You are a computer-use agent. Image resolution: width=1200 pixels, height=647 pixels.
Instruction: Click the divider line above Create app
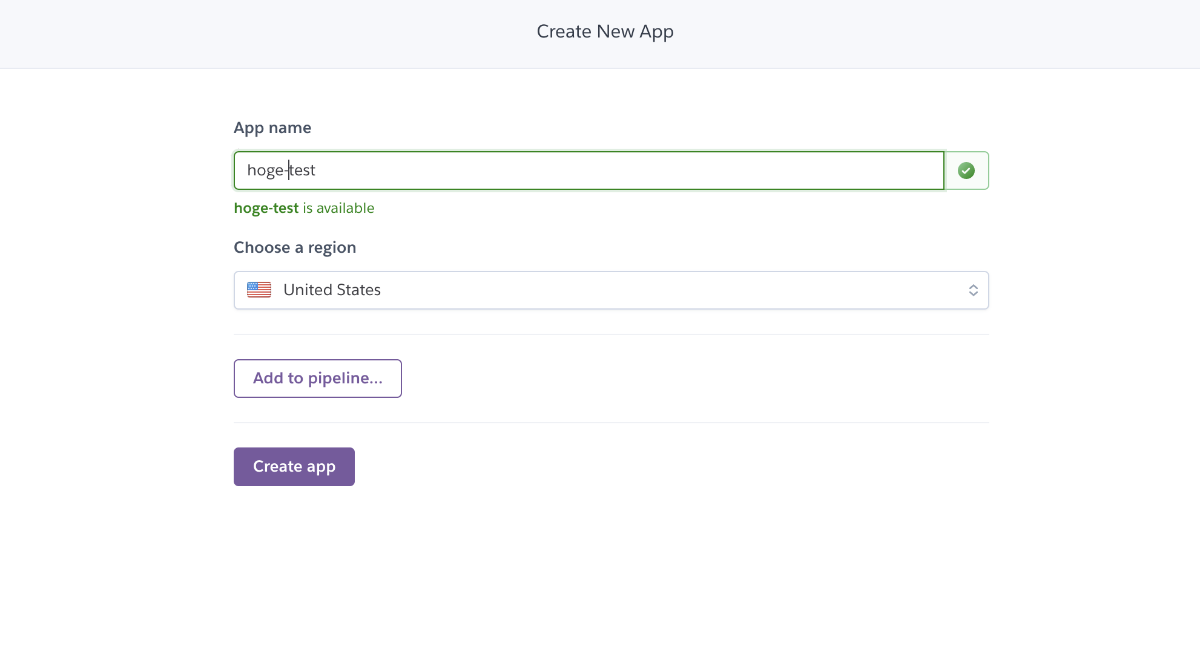tap(610, 422)
